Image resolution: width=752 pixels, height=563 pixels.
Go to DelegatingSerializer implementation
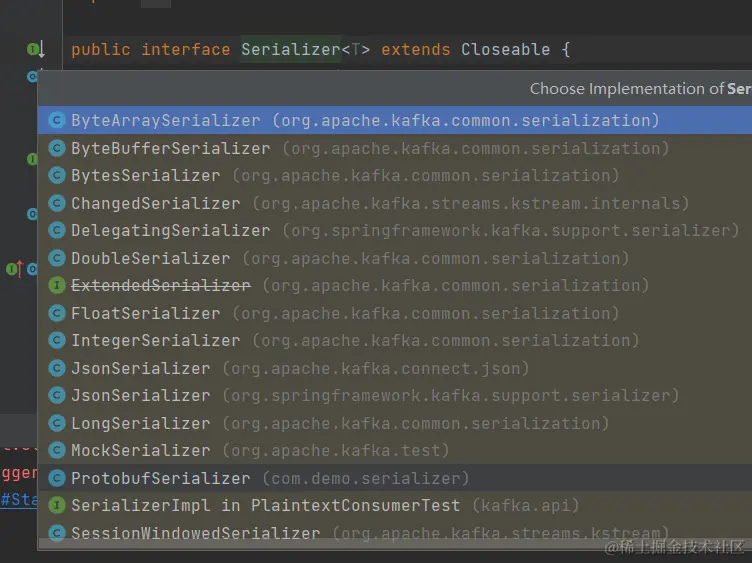point(395,231)
